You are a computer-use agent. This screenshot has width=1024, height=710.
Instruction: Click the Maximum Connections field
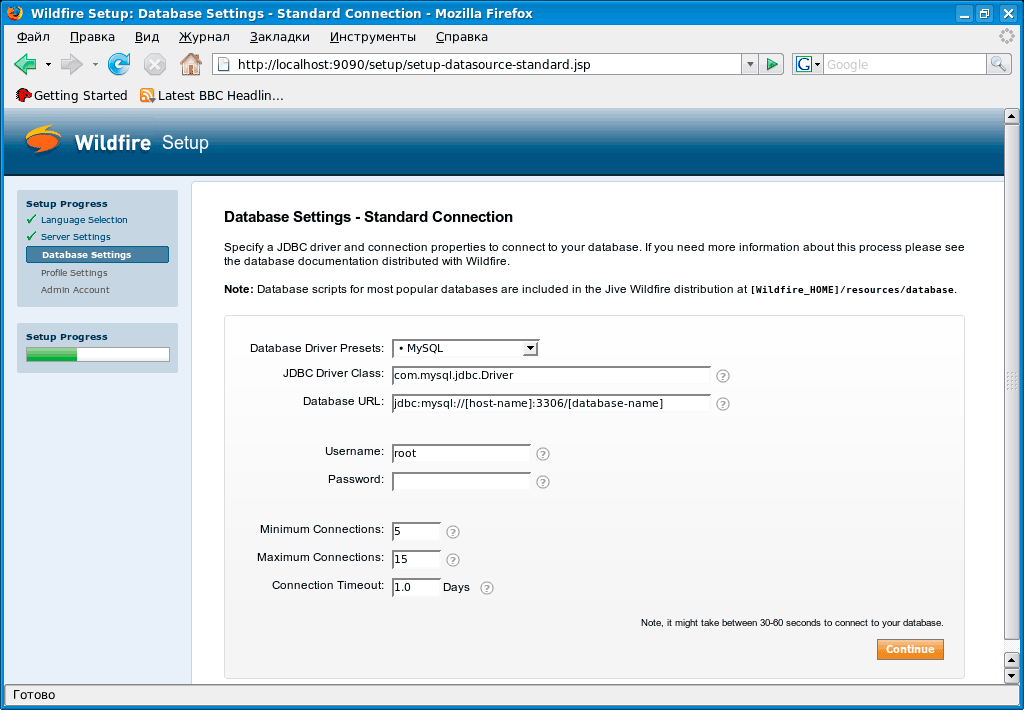(x=416, y=560)
